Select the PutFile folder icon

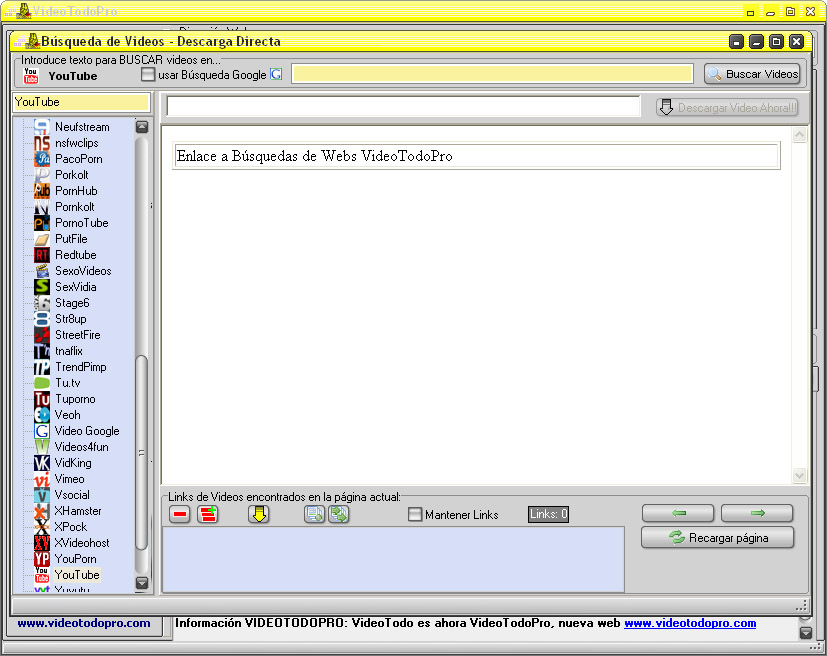click(x=42, y=239)
